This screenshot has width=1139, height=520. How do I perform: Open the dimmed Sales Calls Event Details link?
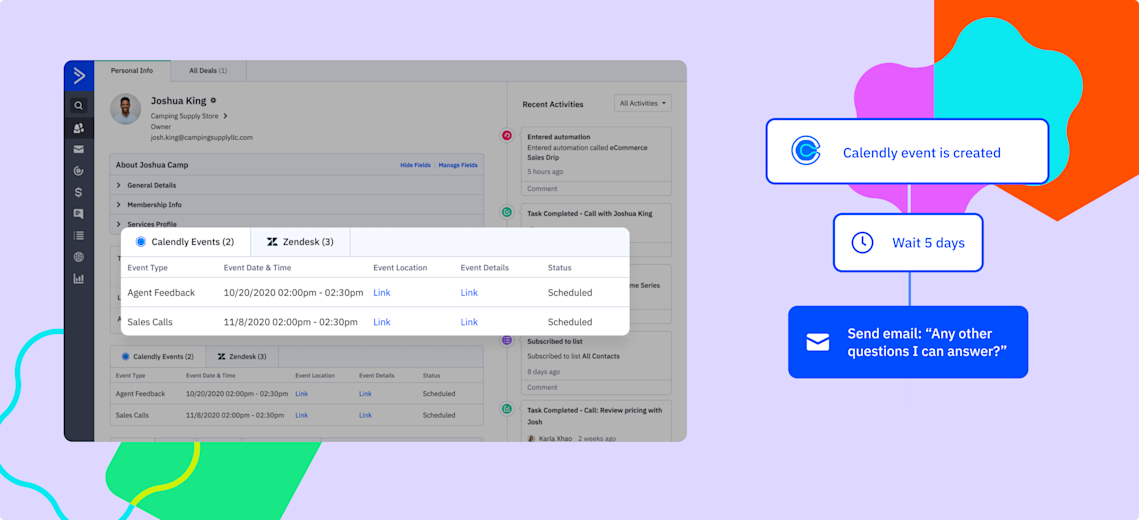[365, 415]
